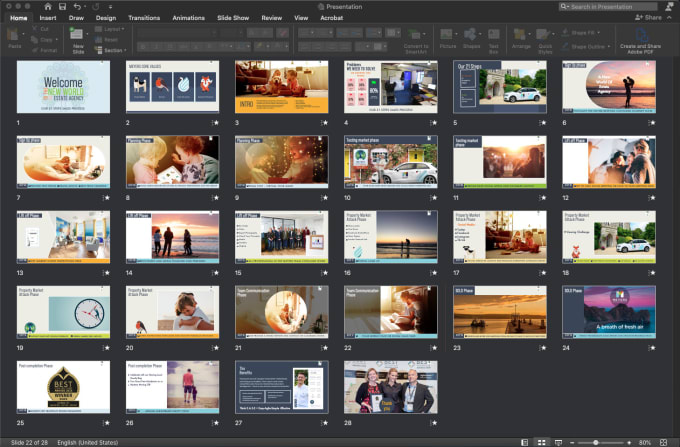Save the presentation with the floppy disk icon
680x447 pixels.
pos(62,7)
